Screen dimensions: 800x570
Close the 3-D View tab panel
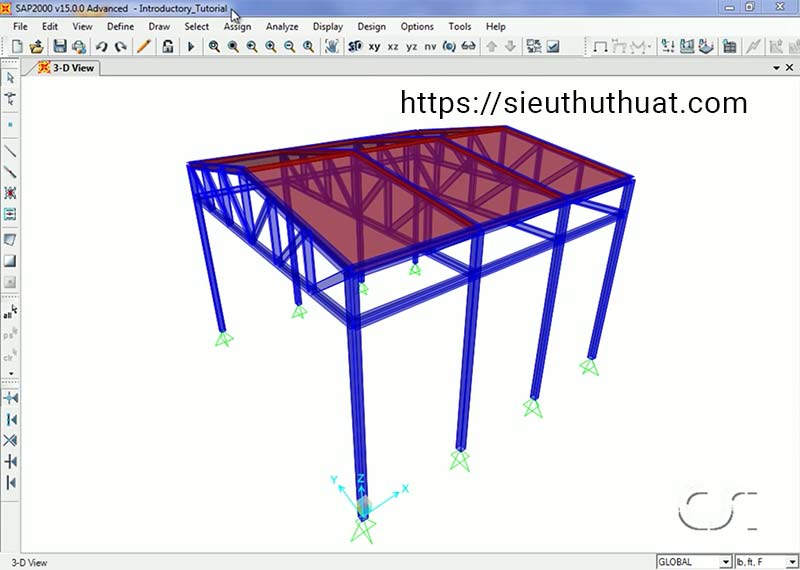[789, 67]
